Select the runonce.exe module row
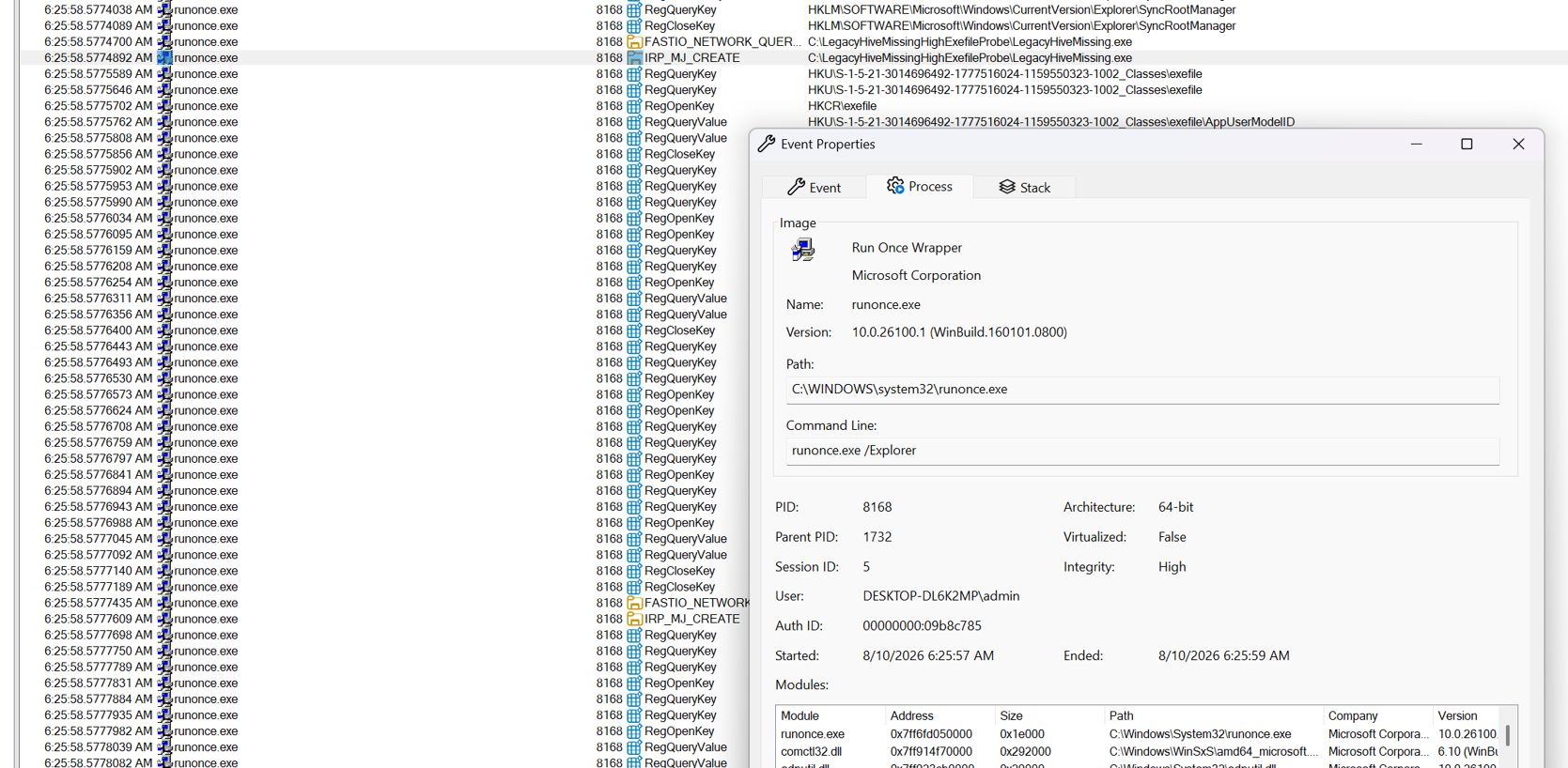1568x768 pixels. pyautogui.click(x=1139, y=734)
